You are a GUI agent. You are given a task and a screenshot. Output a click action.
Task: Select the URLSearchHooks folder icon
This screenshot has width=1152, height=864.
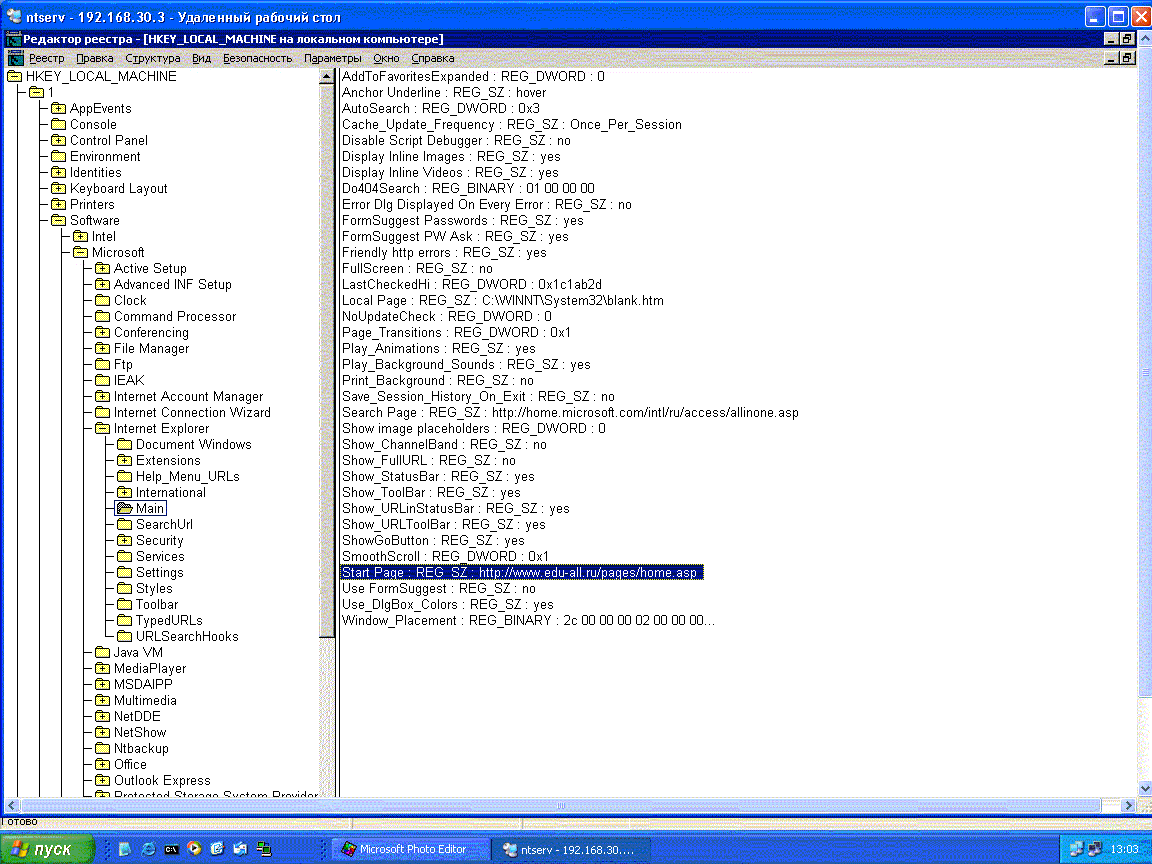coord(124,637)
